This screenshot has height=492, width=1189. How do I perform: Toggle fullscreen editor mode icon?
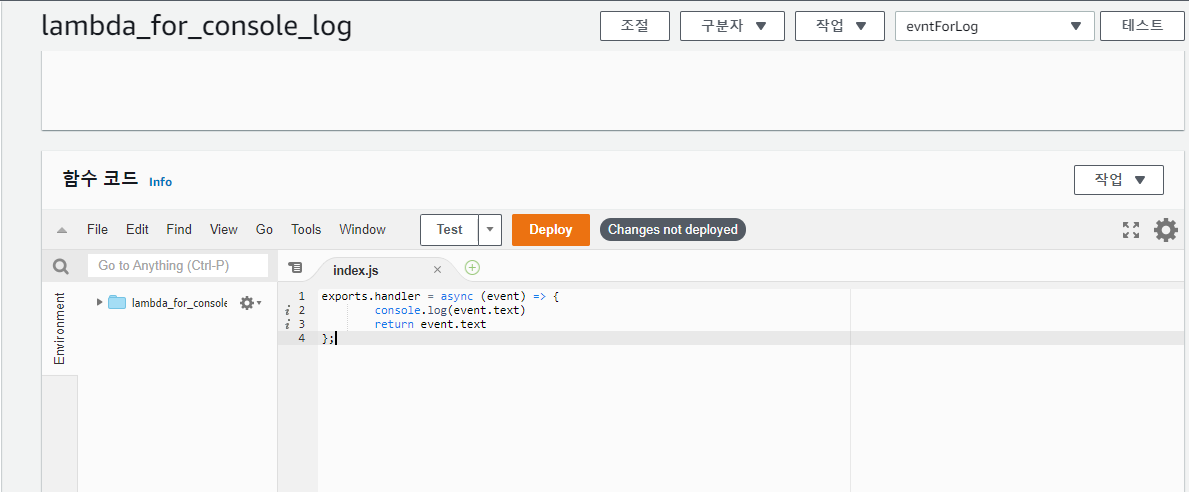(x=1131, y=230)
